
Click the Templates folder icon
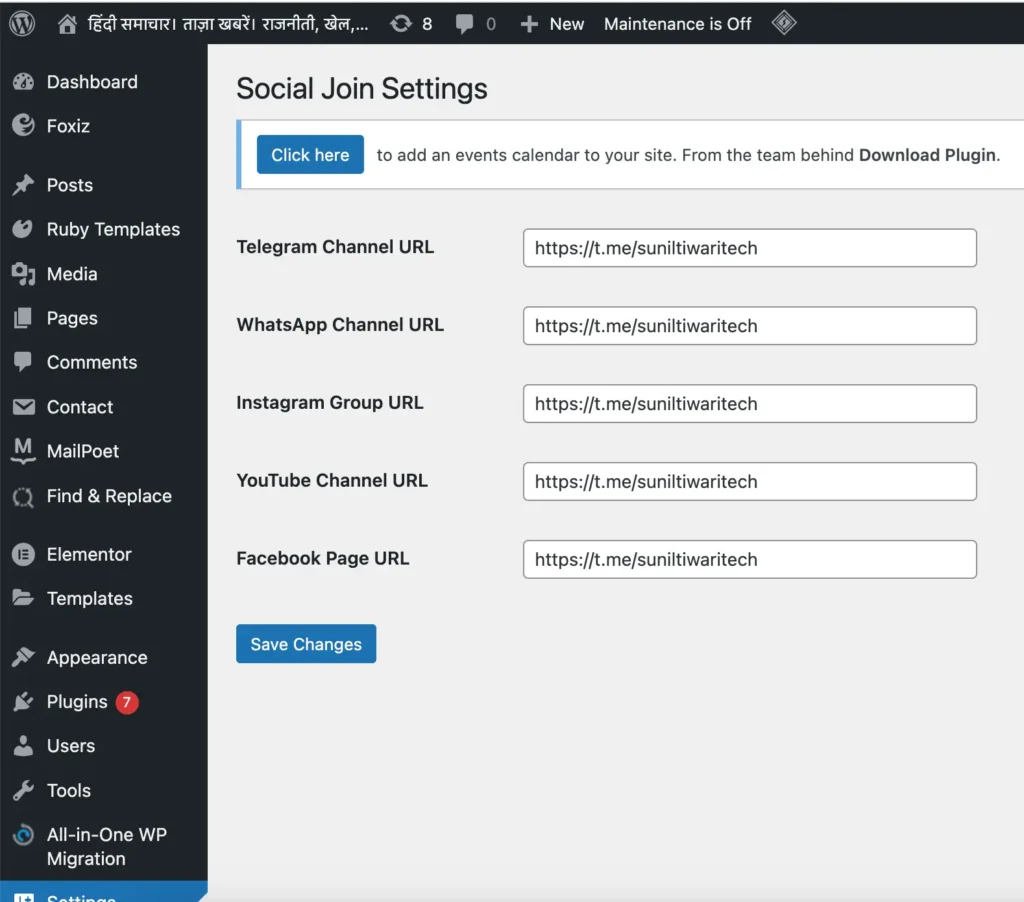23,598
